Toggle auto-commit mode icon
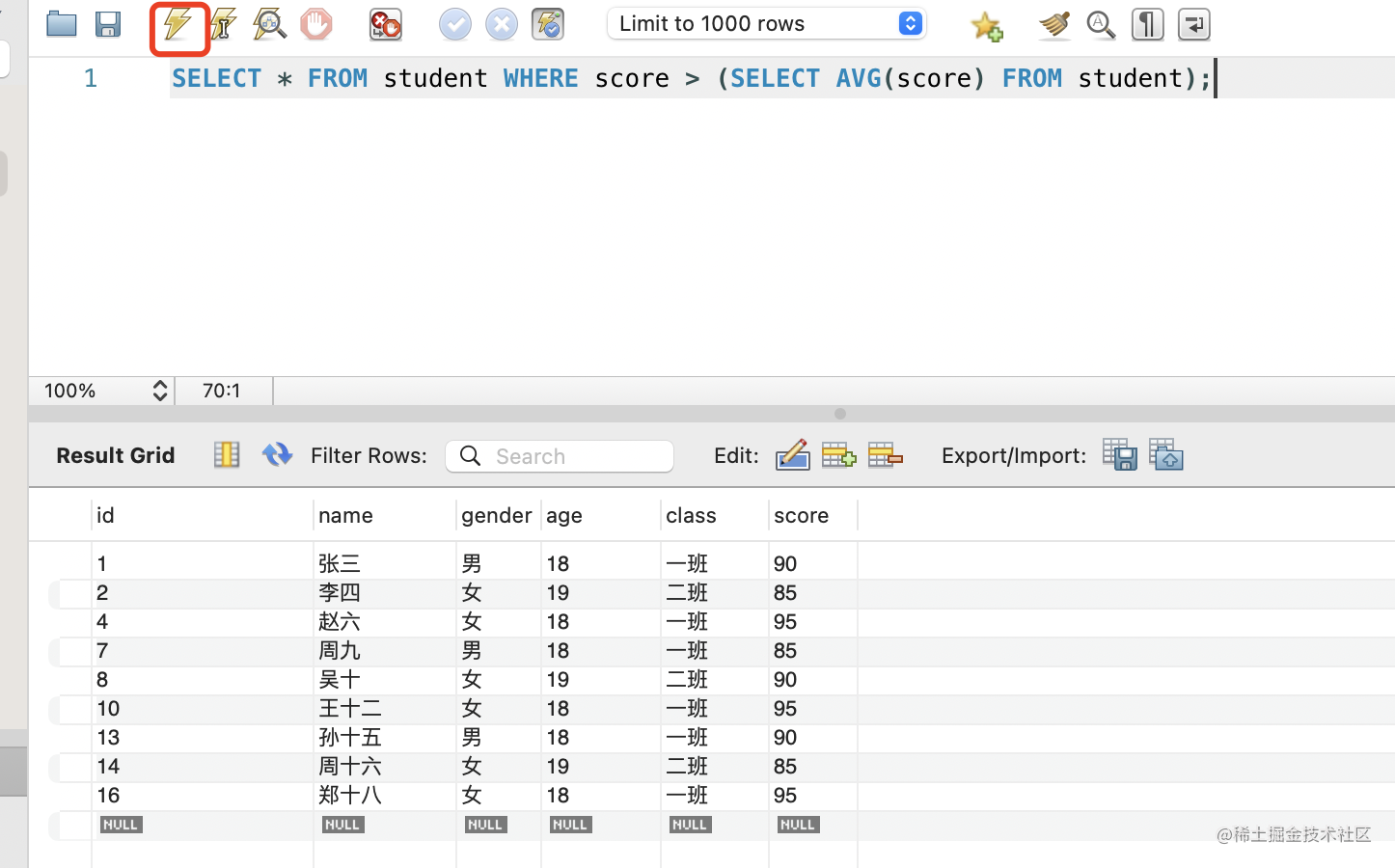Viewport: 1395px width, 868px height. tap(548, 24)
